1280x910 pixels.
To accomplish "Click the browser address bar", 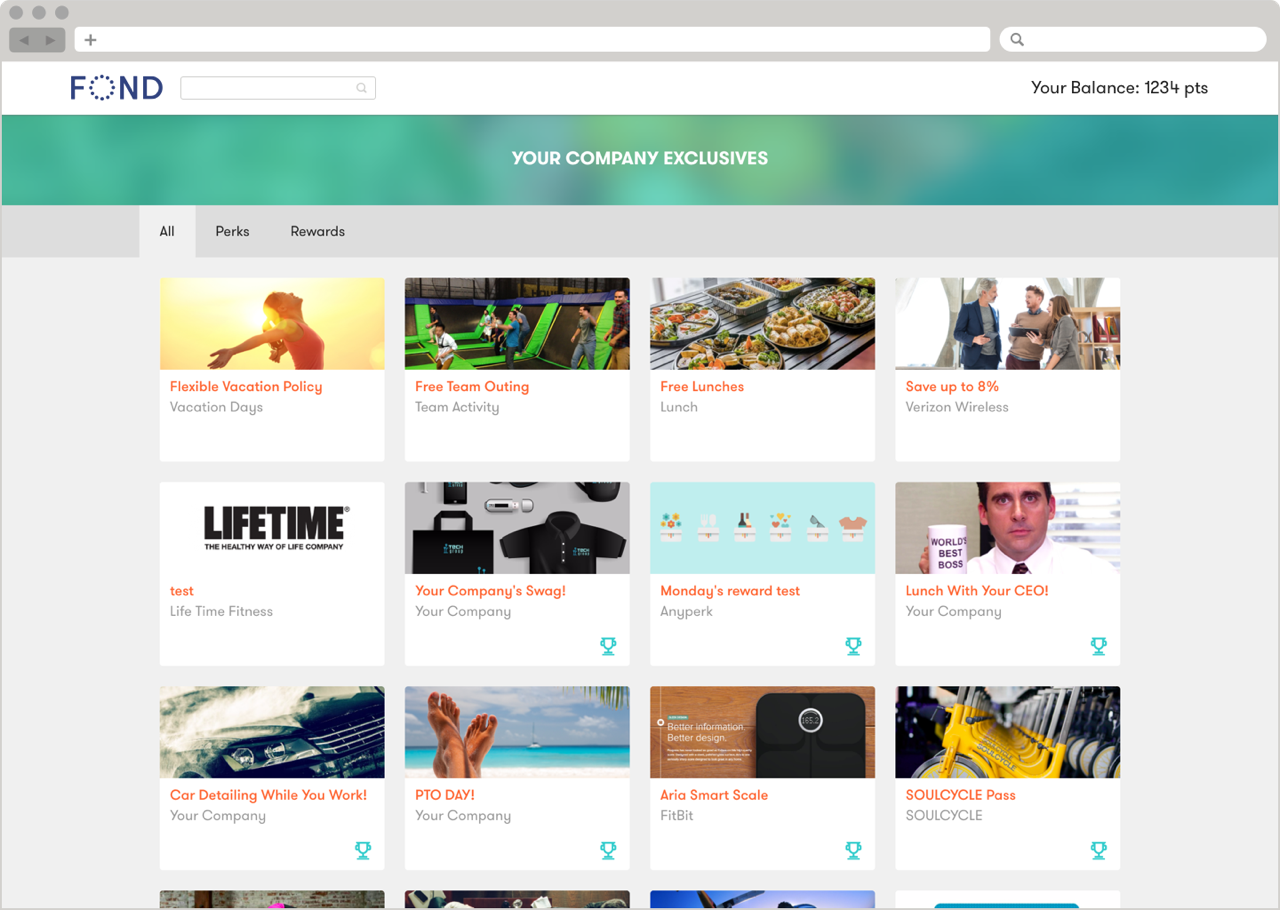I will tap(532, 40).
